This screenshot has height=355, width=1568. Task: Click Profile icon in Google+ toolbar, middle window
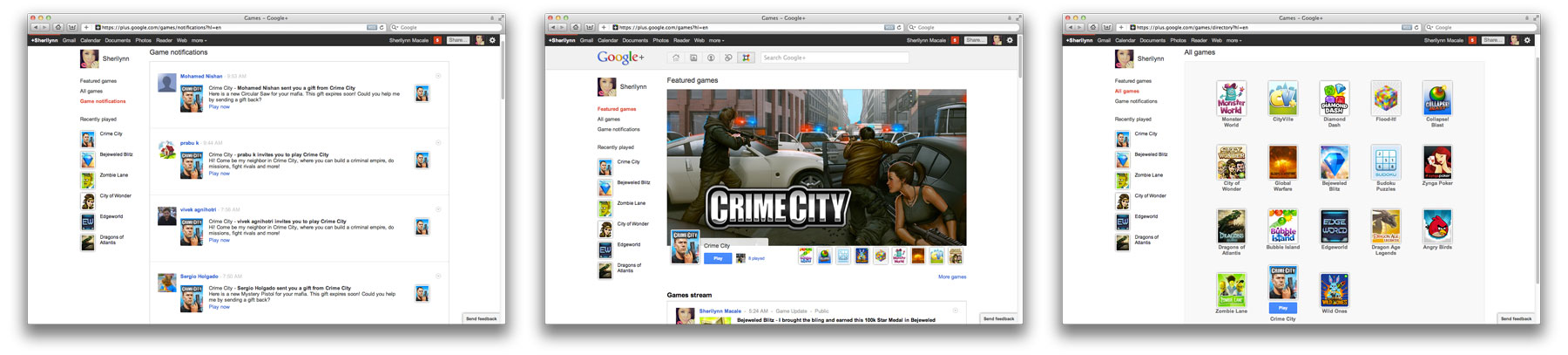pyautogui.click(x=711, y=58)
